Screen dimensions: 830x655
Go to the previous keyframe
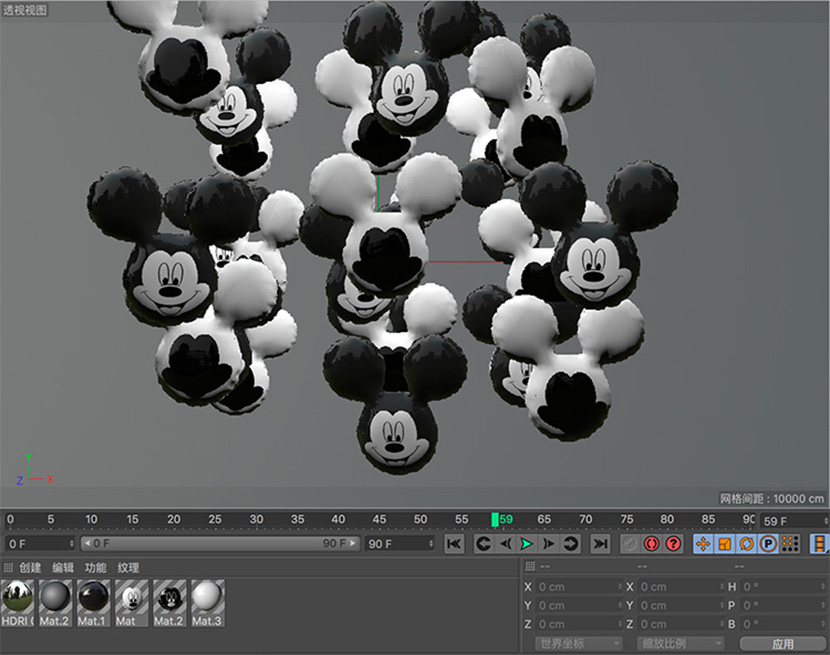[x=483, y=544]
